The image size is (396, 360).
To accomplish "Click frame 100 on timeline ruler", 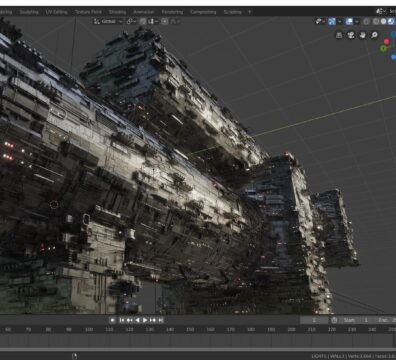I will [89, 329].
